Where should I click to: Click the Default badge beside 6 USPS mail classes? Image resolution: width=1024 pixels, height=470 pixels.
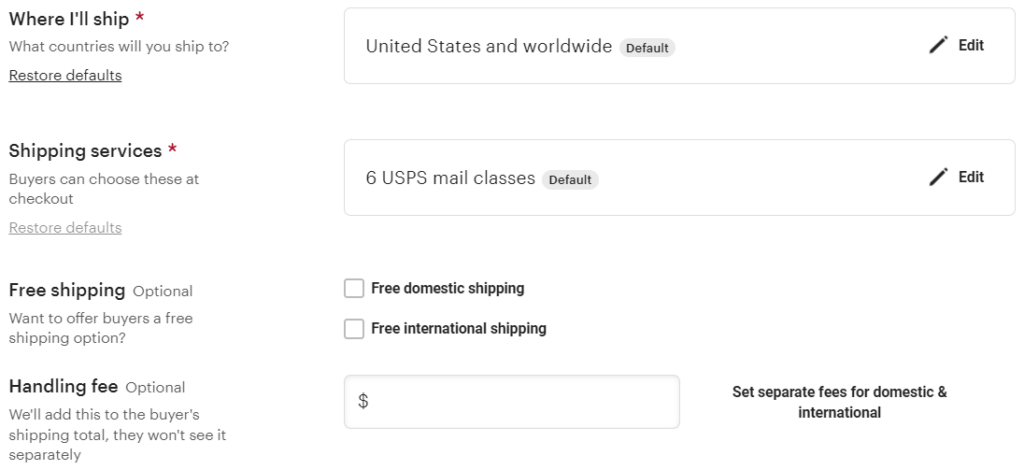[570, 180]
